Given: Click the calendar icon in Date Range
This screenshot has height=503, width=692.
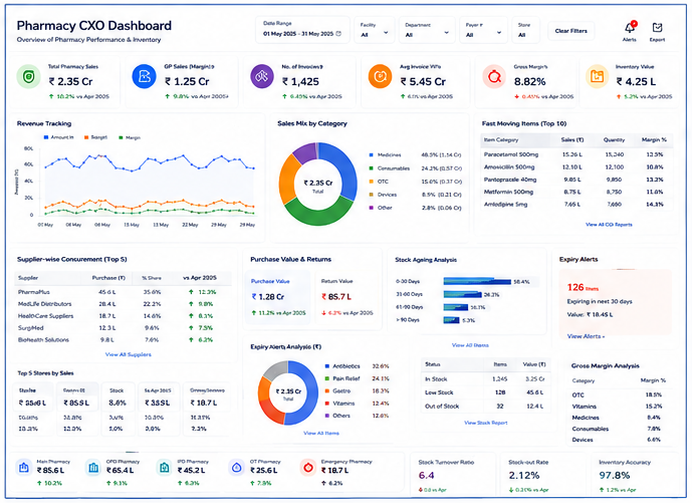Looking at the screenshot, I should coord(338,34).
